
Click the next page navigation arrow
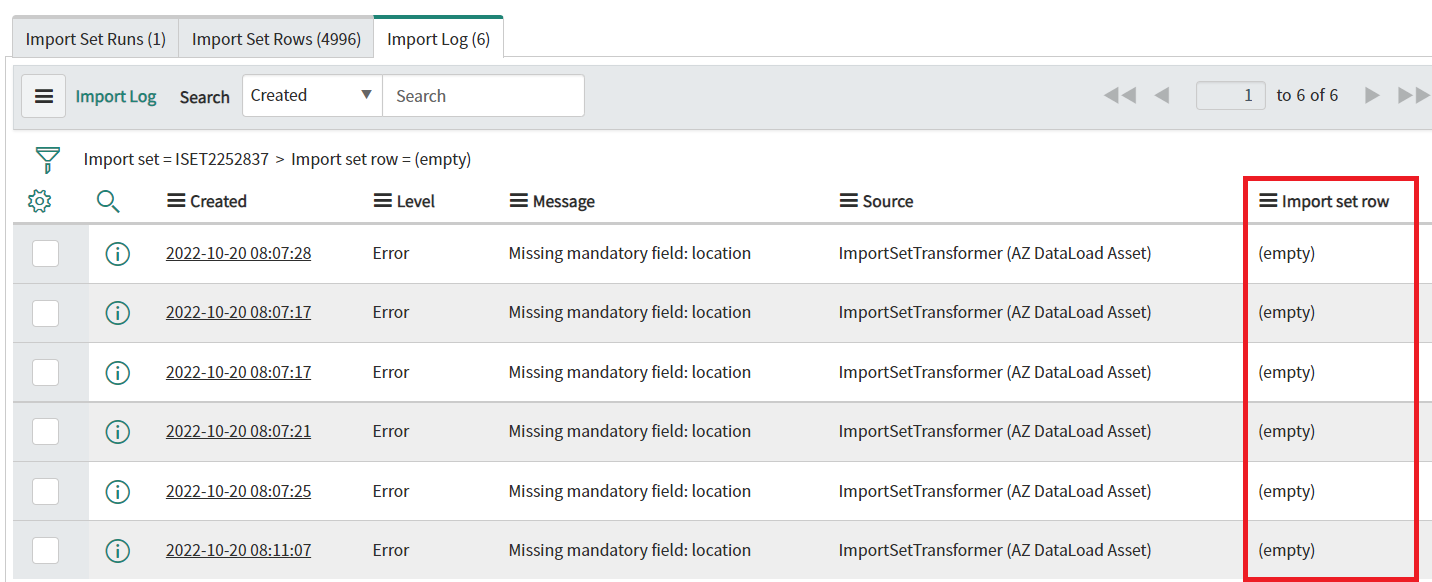(1372, 95)
